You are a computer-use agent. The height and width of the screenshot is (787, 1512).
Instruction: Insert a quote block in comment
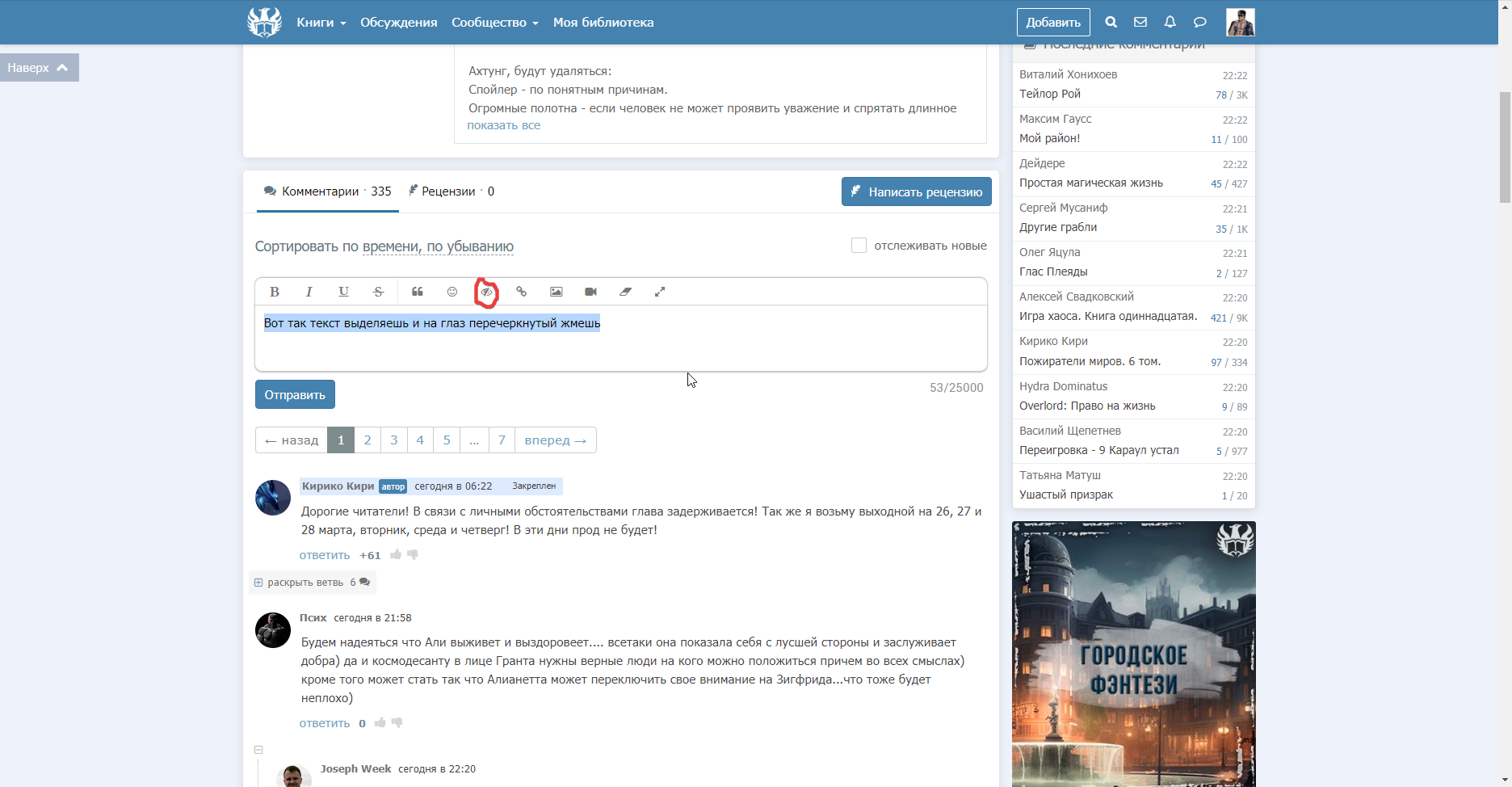[418, 292]
